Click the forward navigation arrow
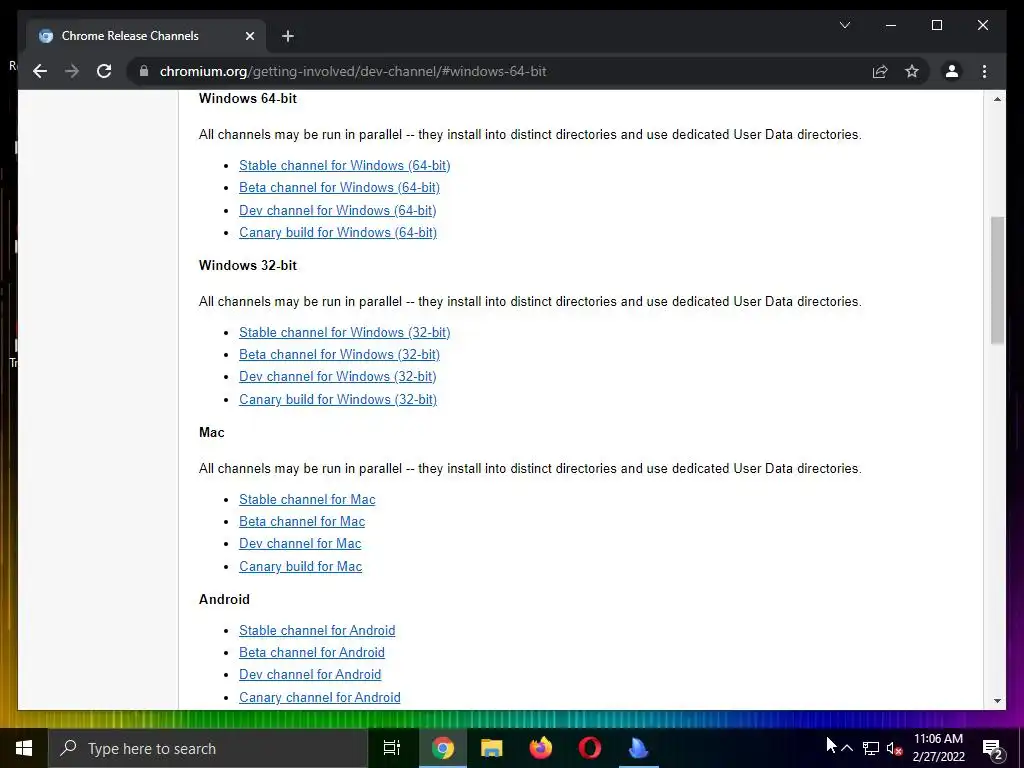This screenshot has width=1024, height=768. point(72,71)
